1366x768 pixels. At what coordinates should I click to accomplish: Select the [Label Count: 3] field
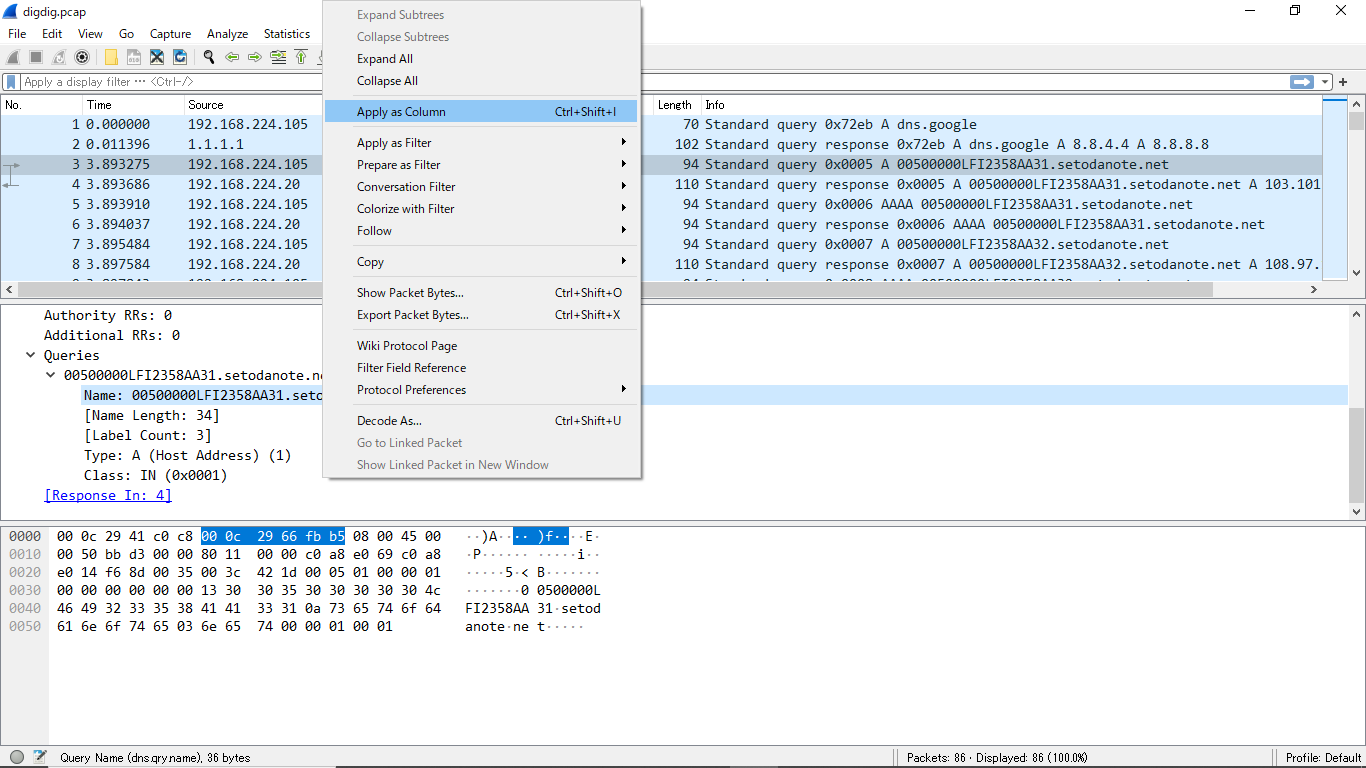[147, 435]
